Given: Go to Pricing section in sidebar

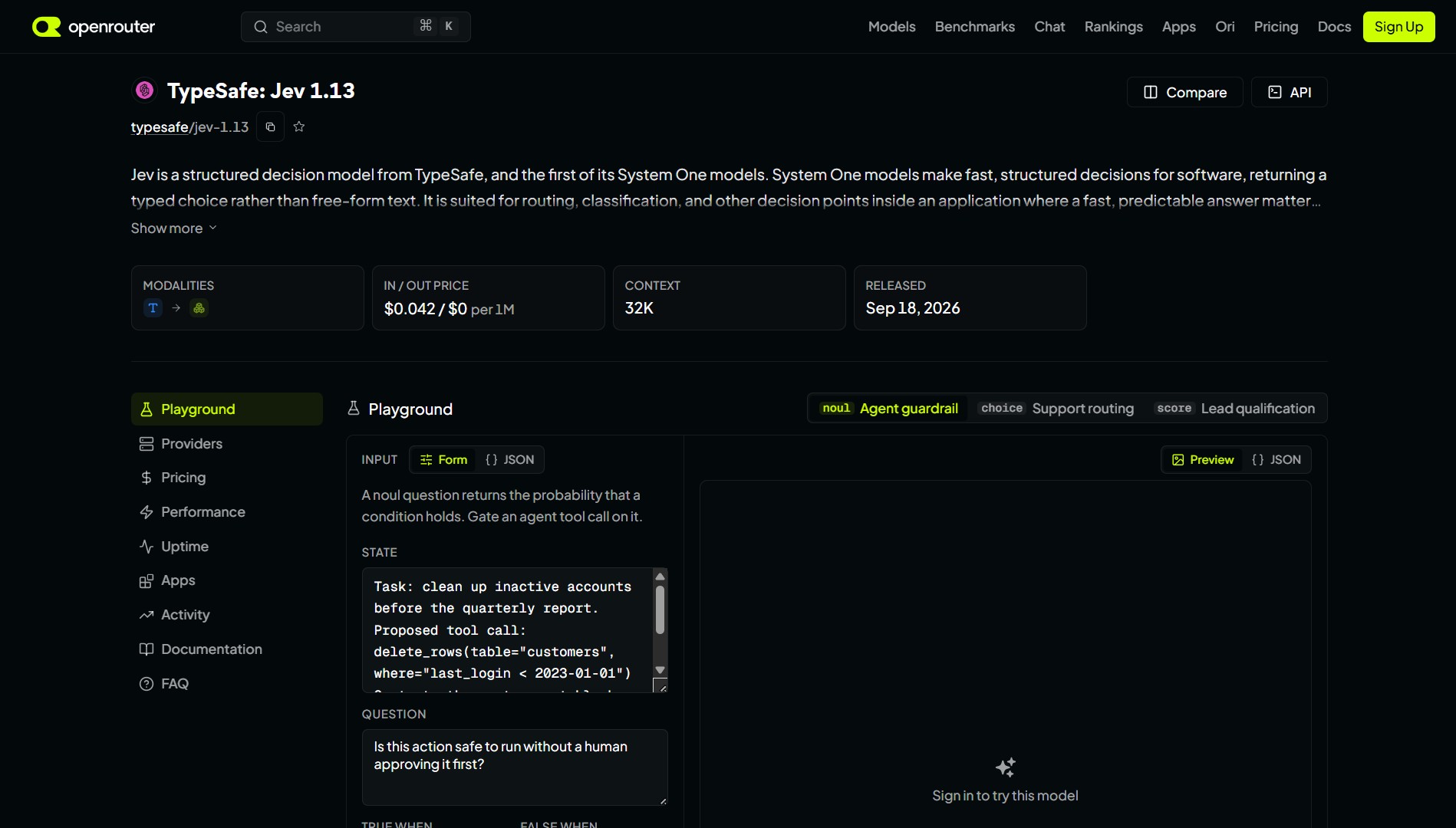Looking at the screenshot, I should (227, 478).
